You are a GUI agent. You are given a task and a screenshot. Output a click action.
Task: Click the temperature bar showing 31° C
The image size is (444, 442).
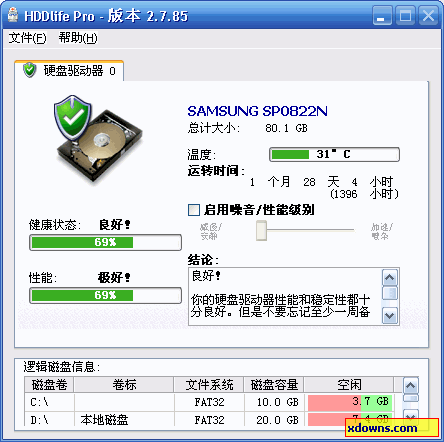point(334,154)
